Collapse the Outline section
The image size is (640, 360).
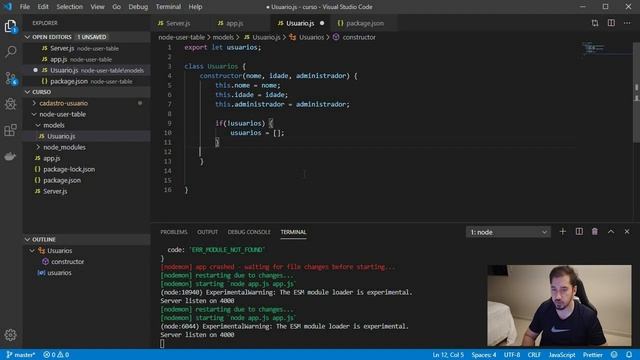tap(27, 239)
